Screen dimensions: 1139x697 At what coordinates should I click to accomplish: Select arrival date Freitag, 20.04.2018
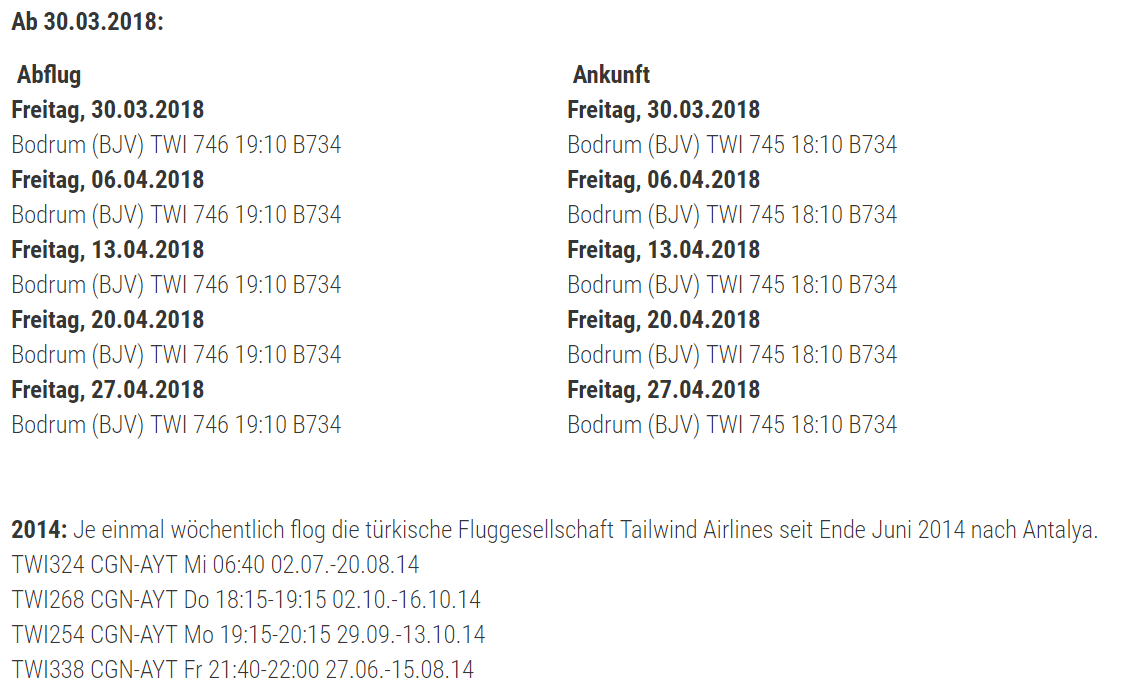[x=663, y=320]
